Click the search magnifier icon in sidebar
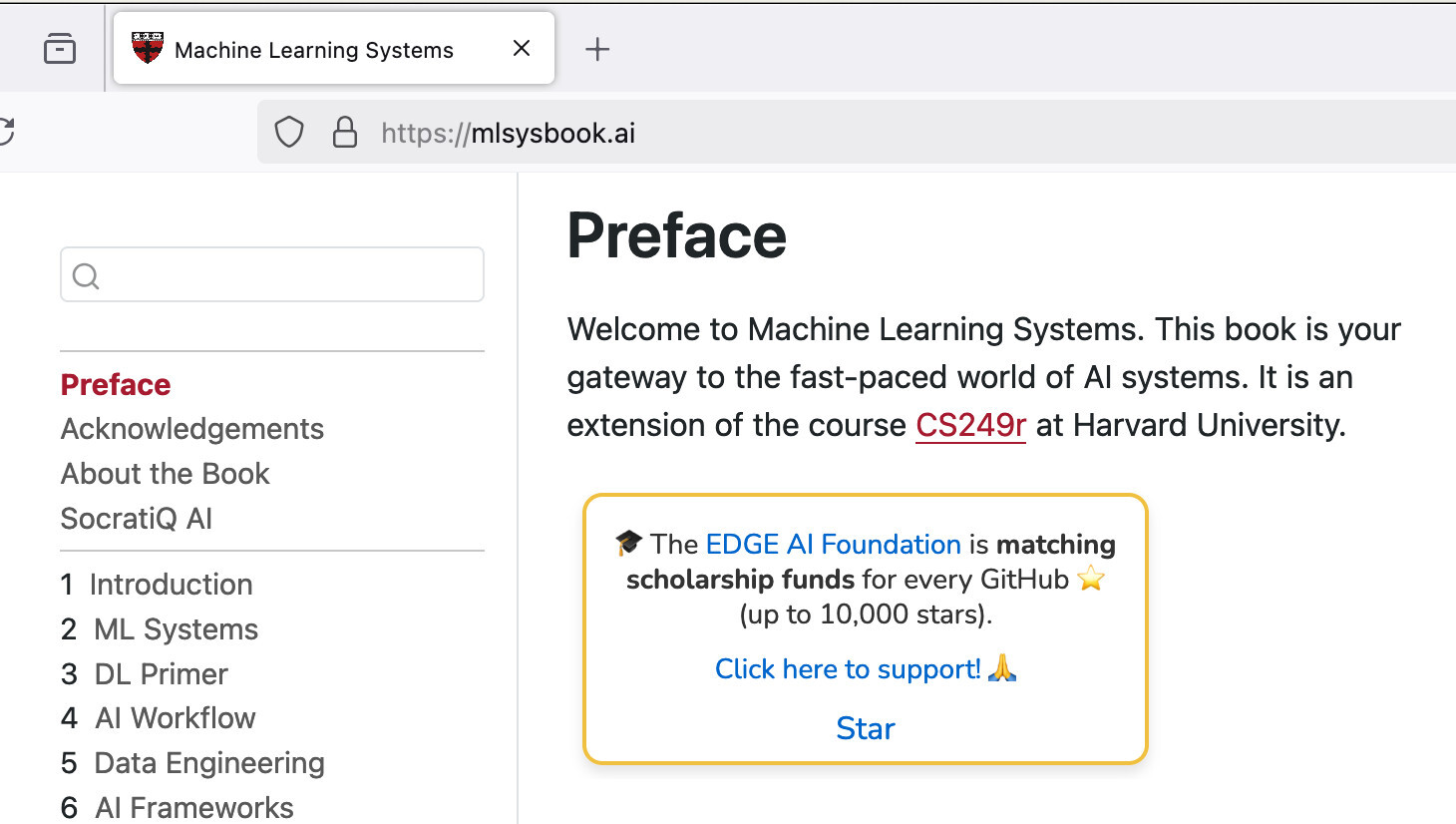1456x824 pixels. click(87, 276)
